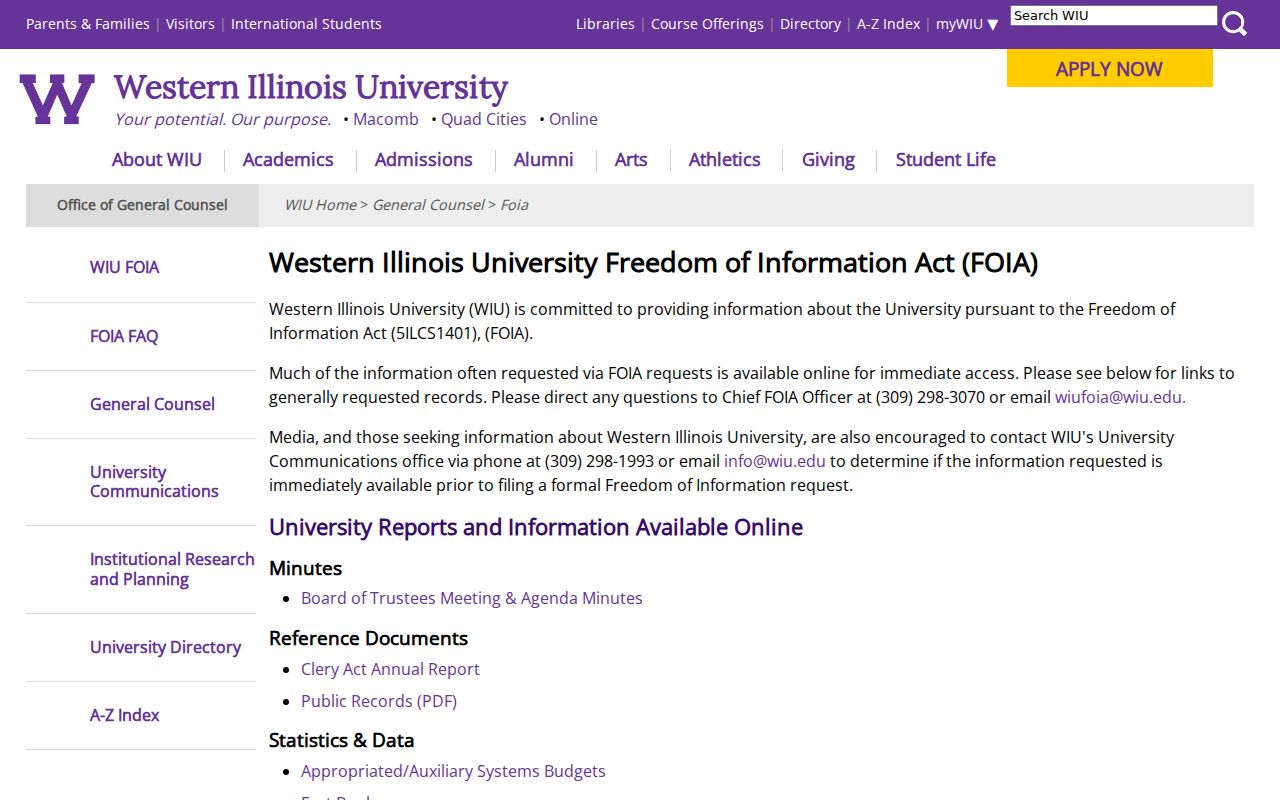The height and width of the screenshot is (800, 1280).
Task: Open University Directory sidebar link
Action: pyautogui.click(x=165, y=647)
